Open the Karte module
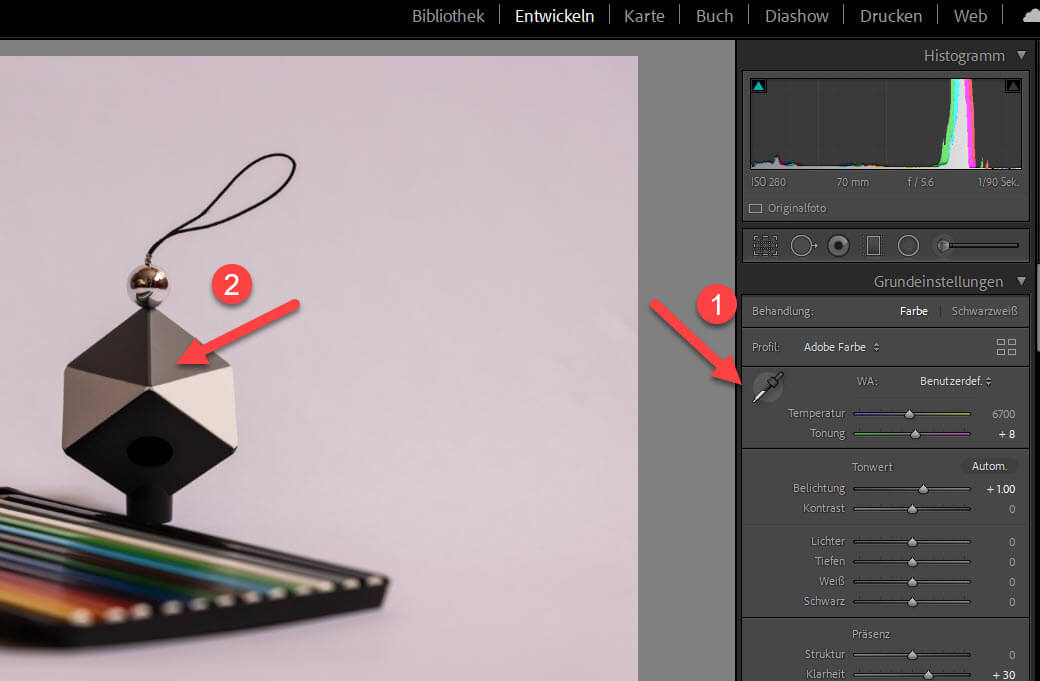The height and width of the screenshot is (681, 1040). click(x=644, y=16)
